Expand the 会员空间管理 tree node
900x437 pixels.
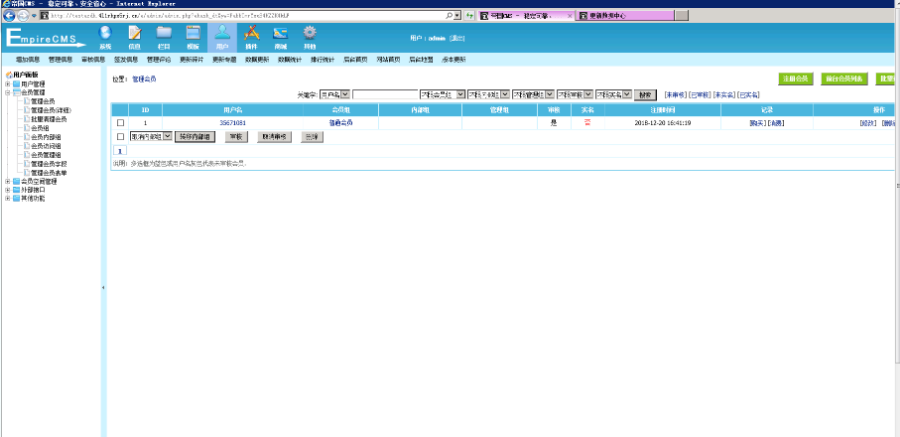click(7, 181)
